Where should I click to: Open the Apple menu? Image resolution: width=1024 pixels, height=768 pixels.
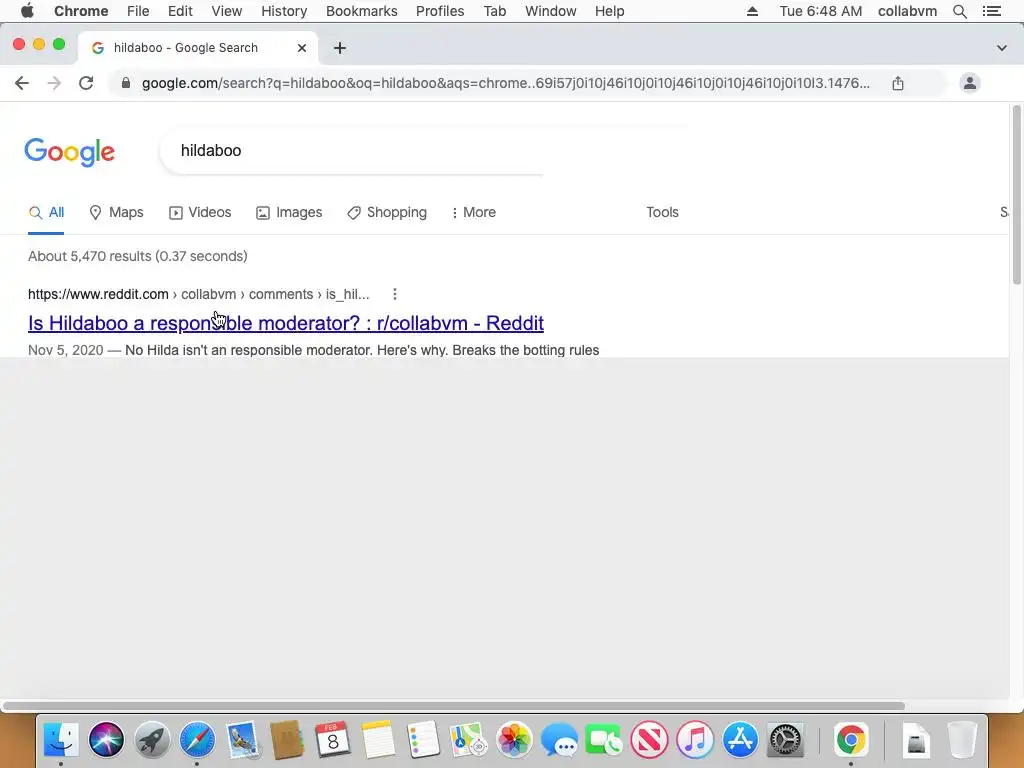click(x=27, y=11)
